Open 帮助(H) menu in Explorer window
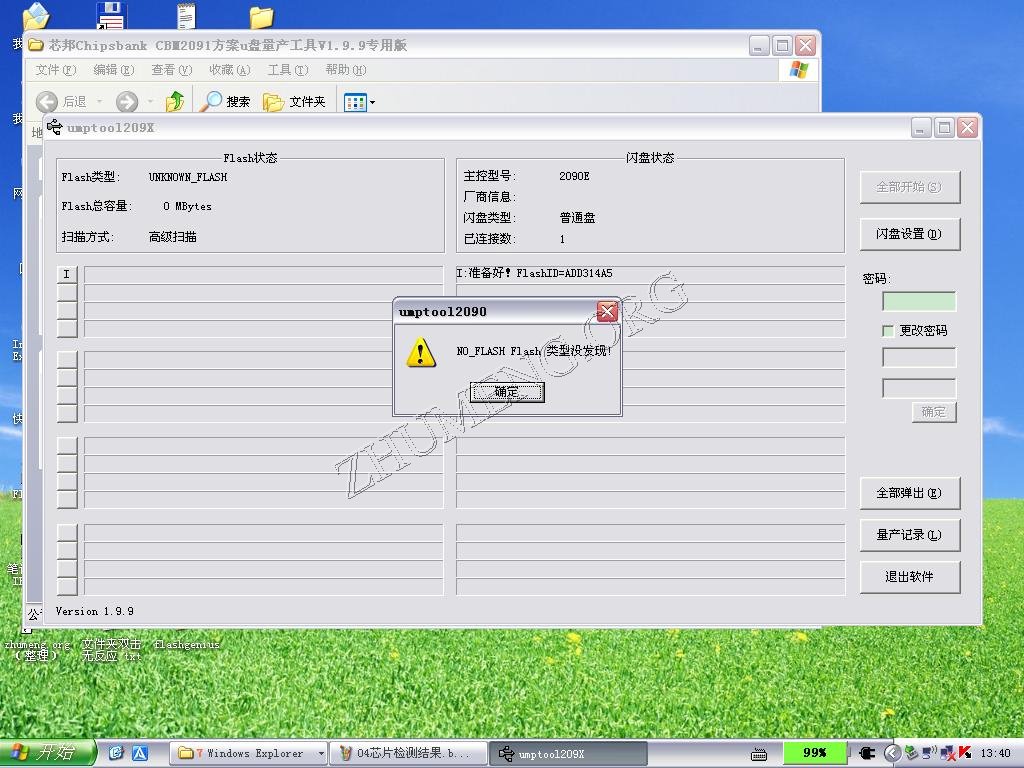 click(x=346, y=70)
